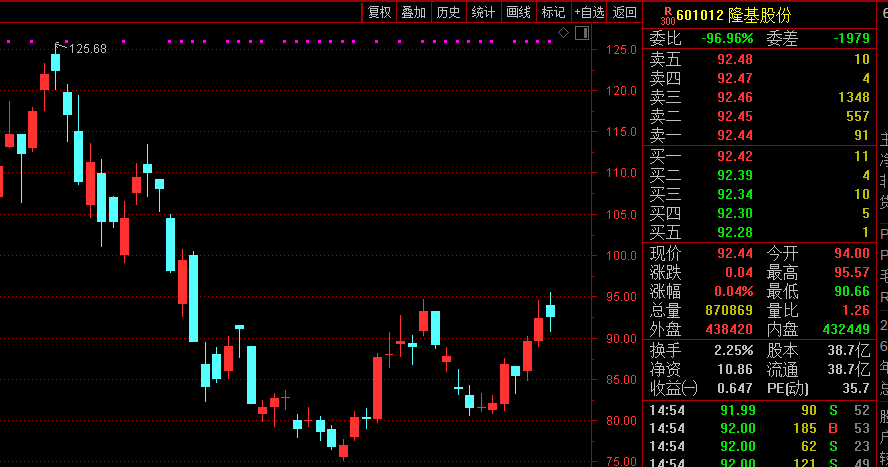888x467 pixels.
Task: Click 返回 to go back
Action: tap(625, 12)
